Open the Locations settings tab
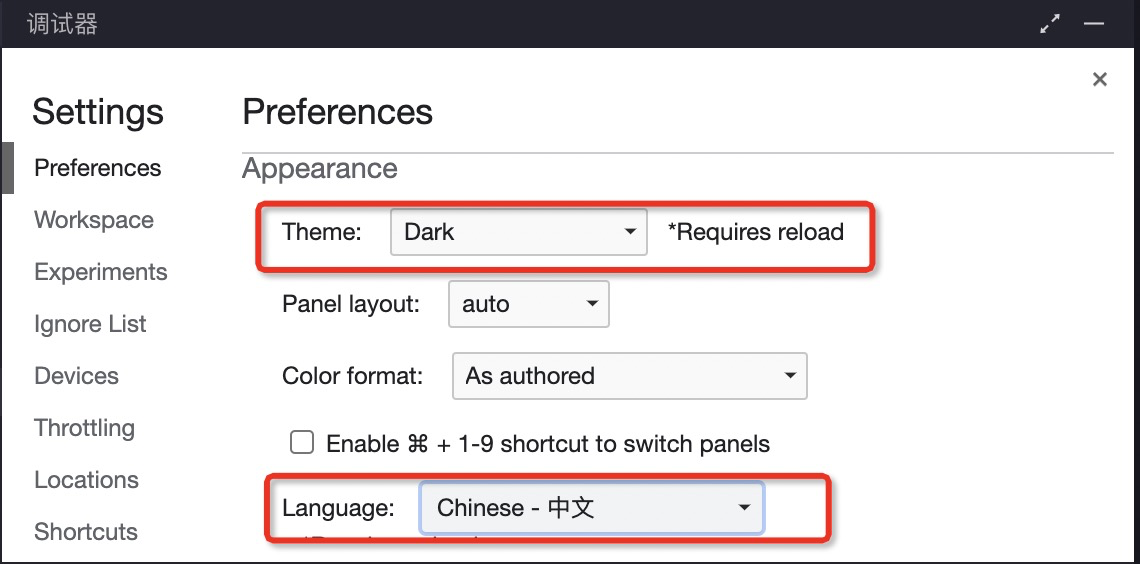Viewport: 1140px width, 564px height. pyautogui.click(x=86, y=480)
